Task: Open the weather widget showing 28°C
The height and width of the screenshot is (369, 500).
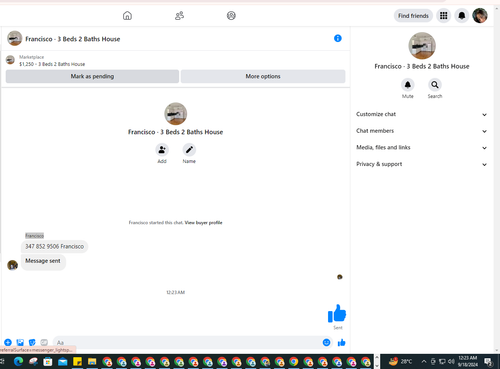Action: (401, 361)
